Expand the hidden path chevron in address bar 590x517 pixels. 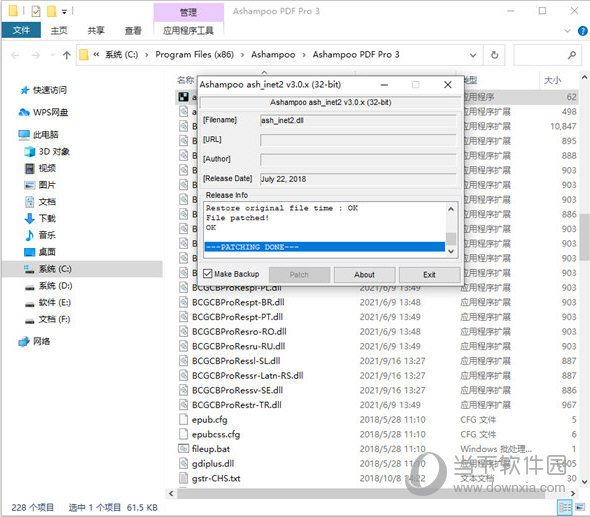point(96,55)
